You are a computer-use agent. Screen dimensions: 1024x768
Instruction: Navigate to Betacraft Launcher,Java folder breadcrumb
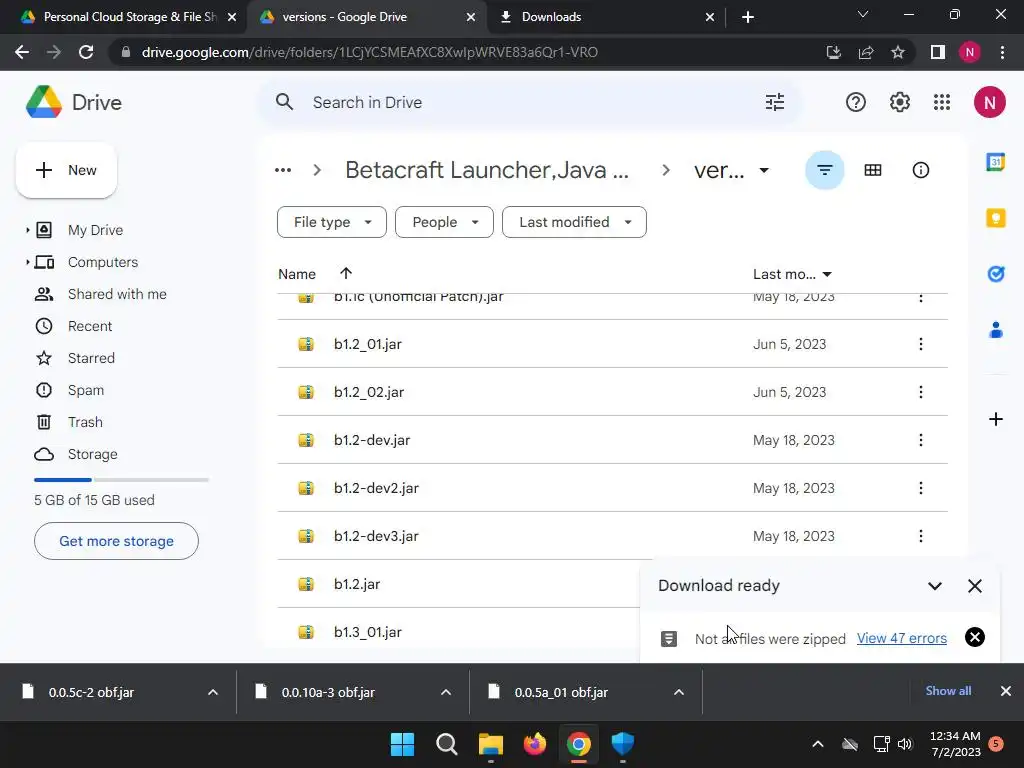pyautogui.click(x=487, y=170)
